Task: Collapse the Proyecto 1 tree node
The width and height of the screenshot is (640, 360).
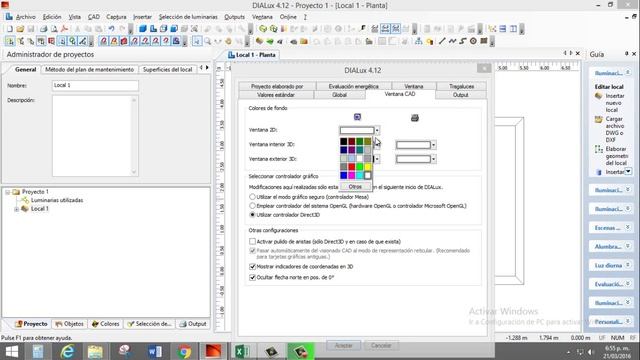Action: tap(7, 192)
